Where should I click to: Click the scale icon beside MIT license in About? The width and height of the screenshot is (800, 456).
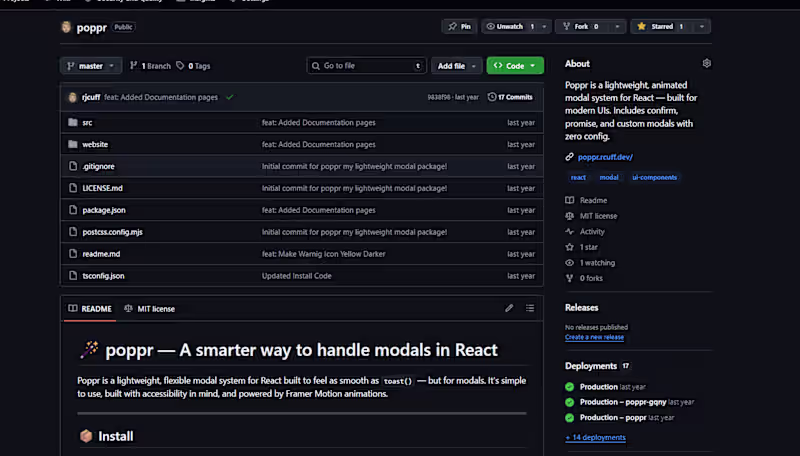(569, 216)
